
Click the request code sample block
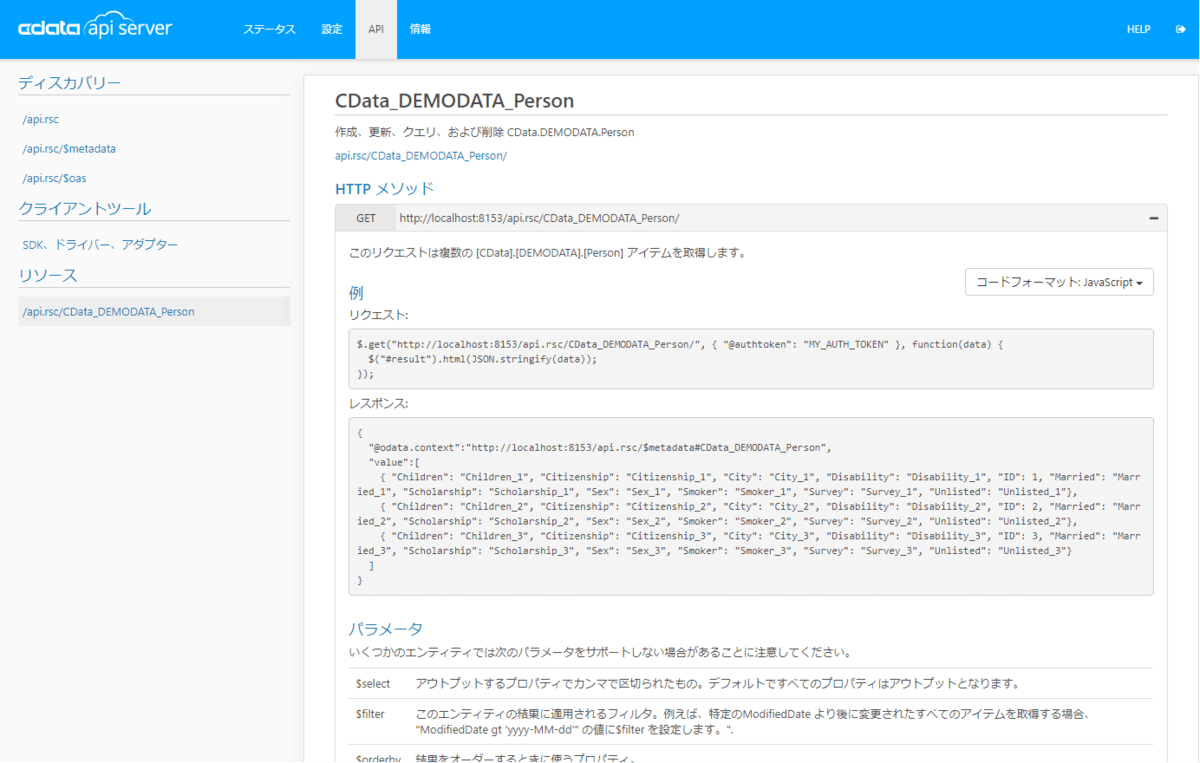tap(751, 359)
